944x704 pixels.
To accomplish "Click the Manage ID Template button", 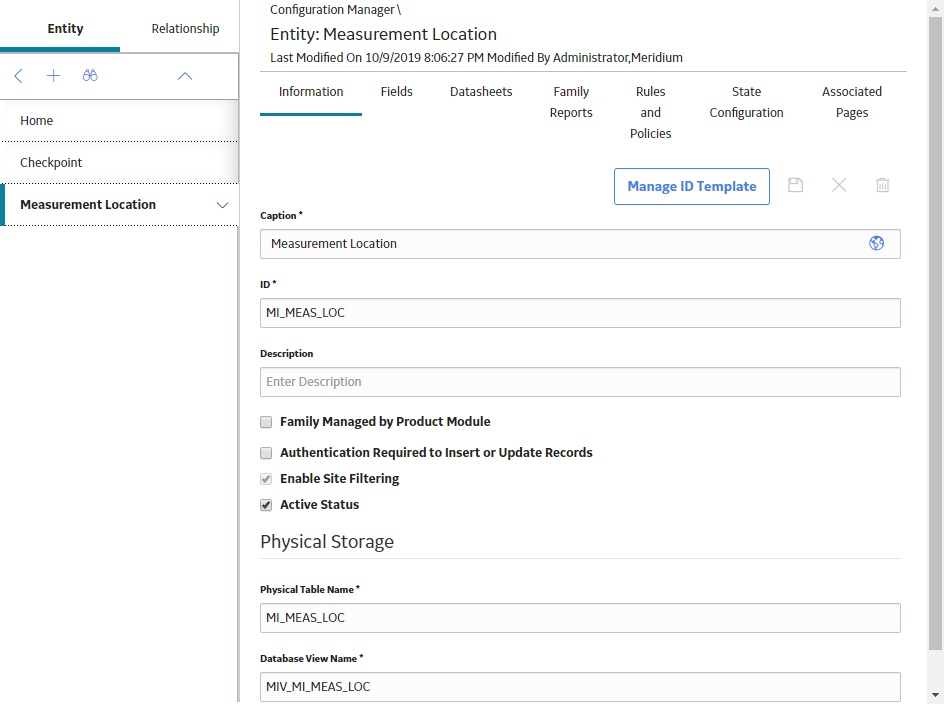I will pos(692,187).
